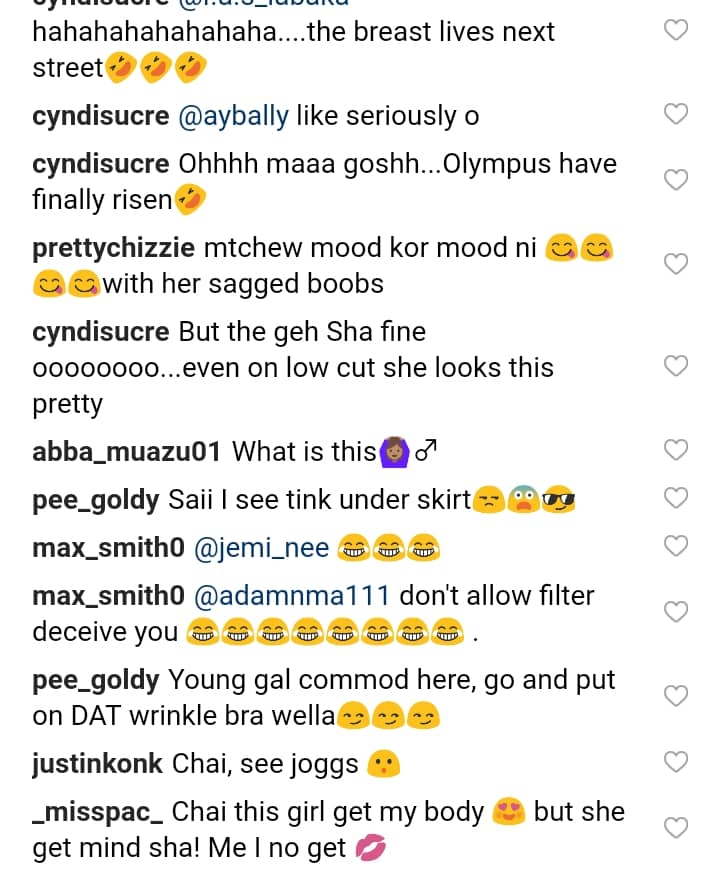Like pee_goldy's "Saii I see tink" comment
The width and height of the screenshot is (720, 869).
(677, 497)
